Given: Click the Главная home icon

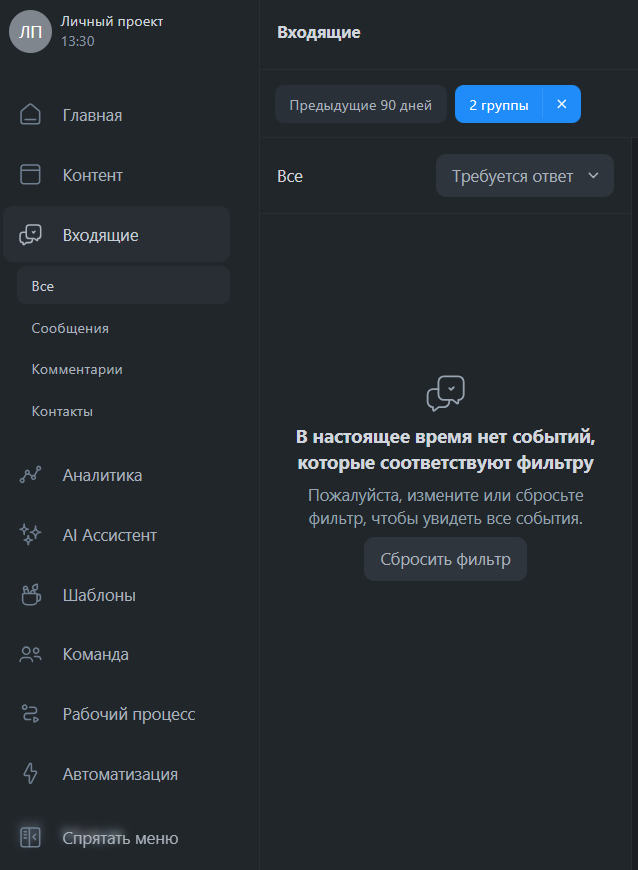Looking at the screenshot, I should (31, 115).
